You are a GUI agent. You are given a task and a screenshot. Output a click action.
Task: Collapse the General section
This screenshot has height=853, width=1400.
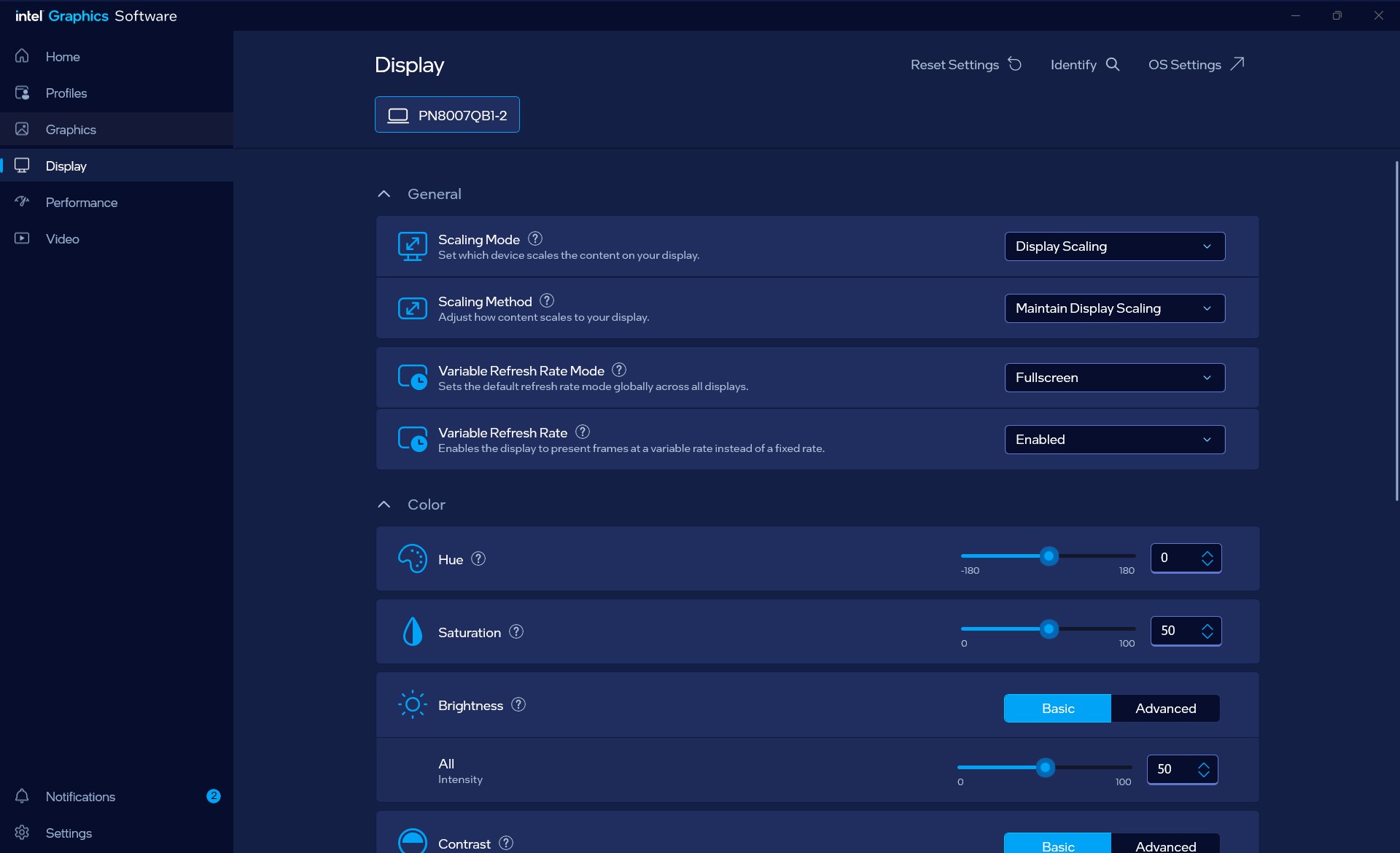[x=384, y=194]
